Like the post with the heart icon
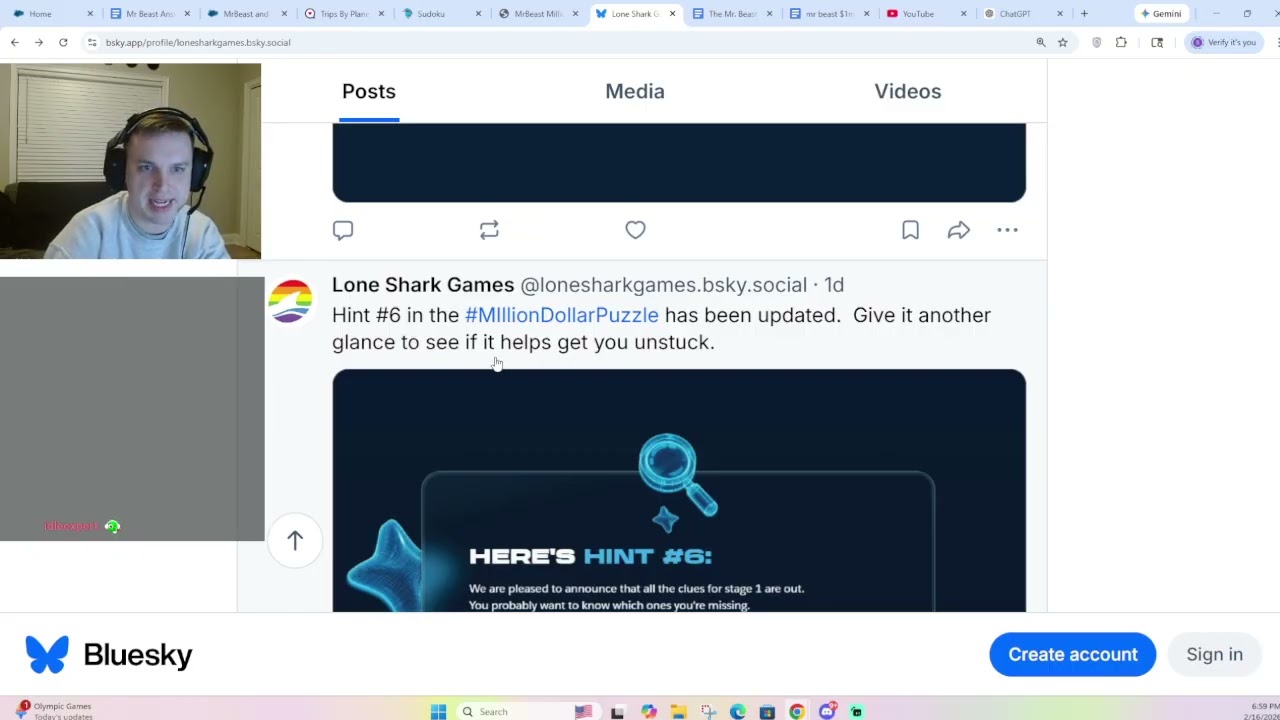Viewport: 1280px width, 720px height. point(635,230)
